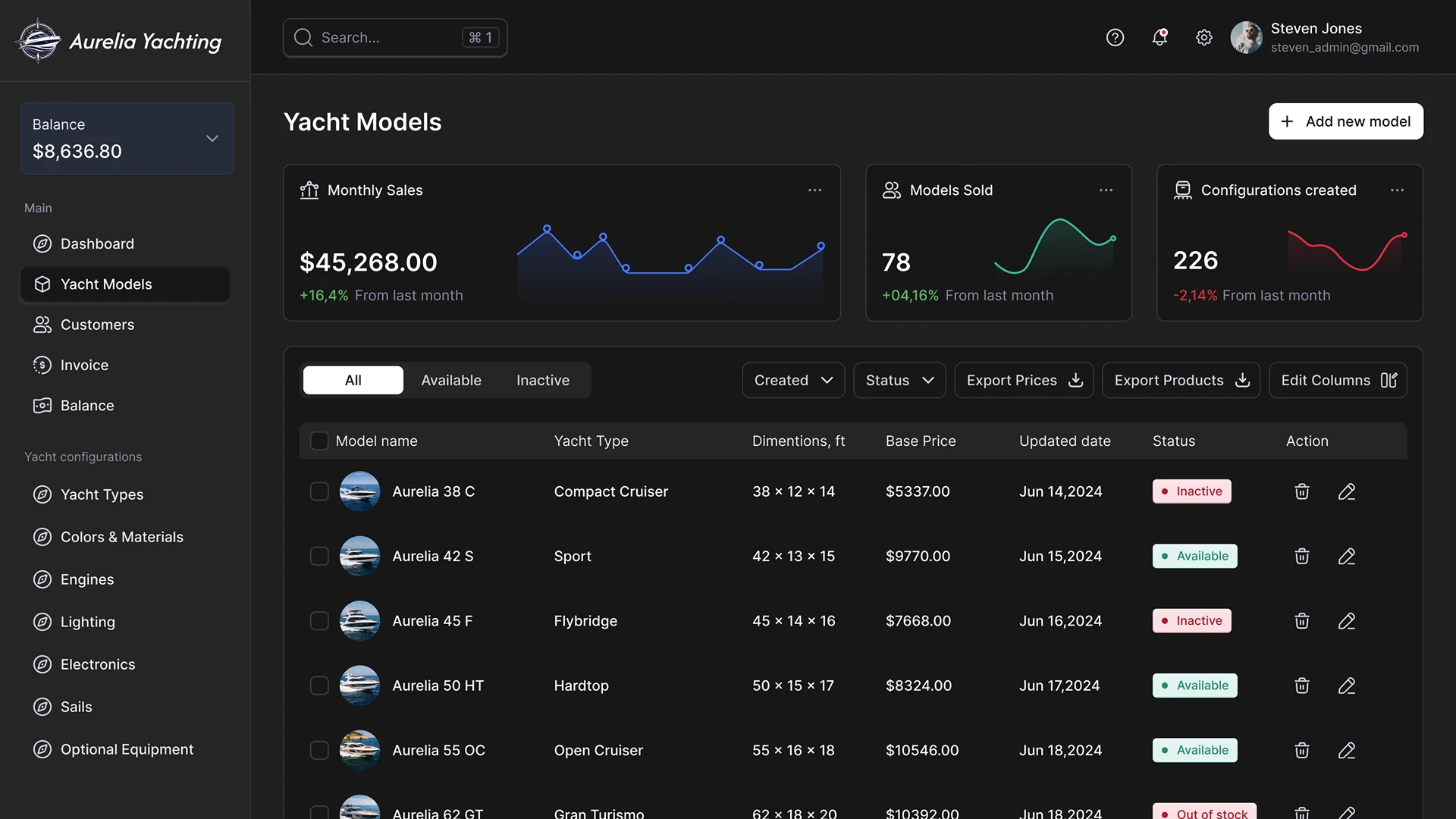Open Monthly Sales card options menu

[814, 190]
